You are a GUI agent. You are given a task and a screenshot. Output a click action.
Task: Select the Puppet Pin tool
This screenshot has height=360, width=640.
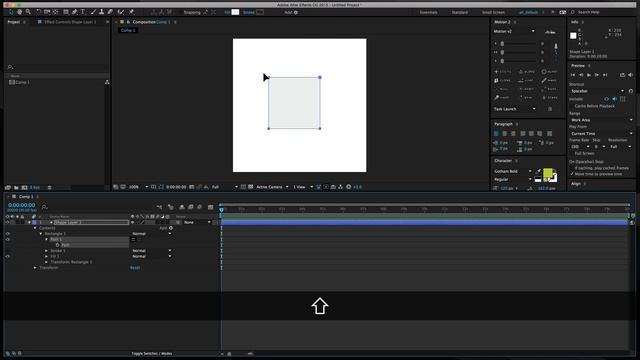131,12
